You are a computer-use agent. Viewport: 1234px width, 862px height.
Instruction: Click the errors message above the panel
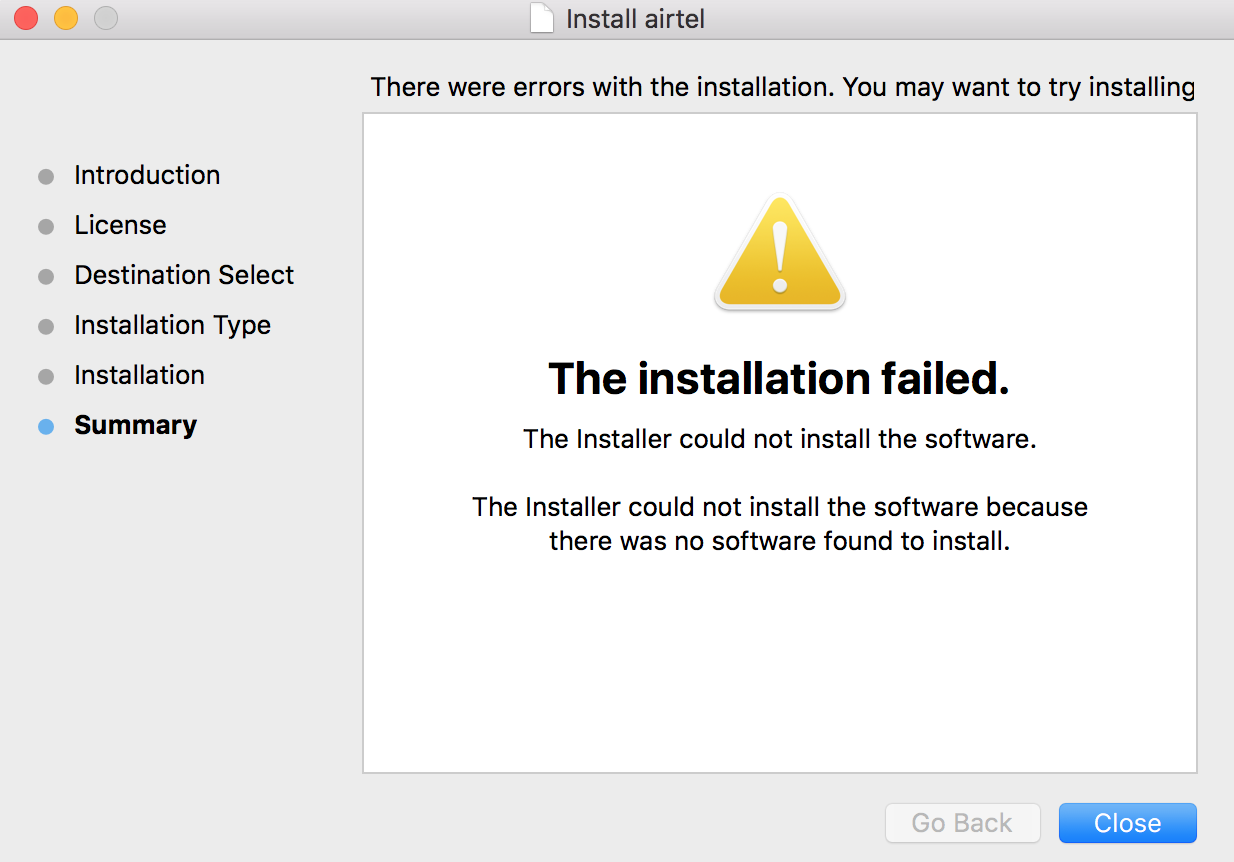pos(782,87)
